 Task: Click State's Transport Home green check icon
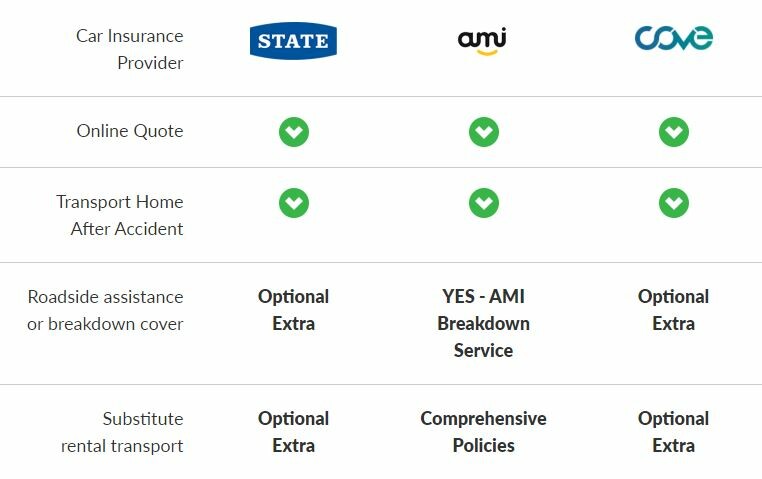(x=293, y=203)
